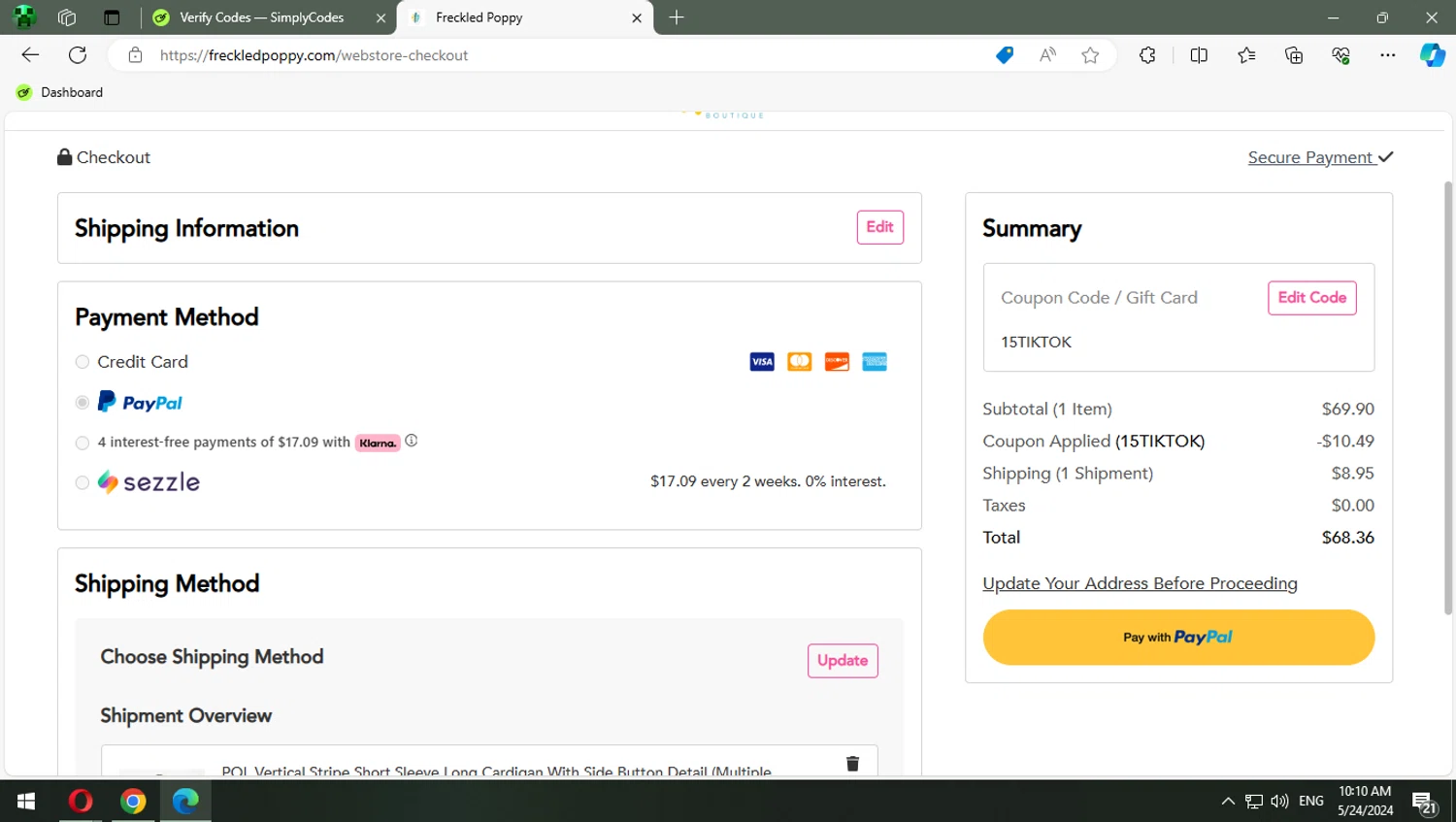
Task: Open split screen view
Action: coord(1199,55)
